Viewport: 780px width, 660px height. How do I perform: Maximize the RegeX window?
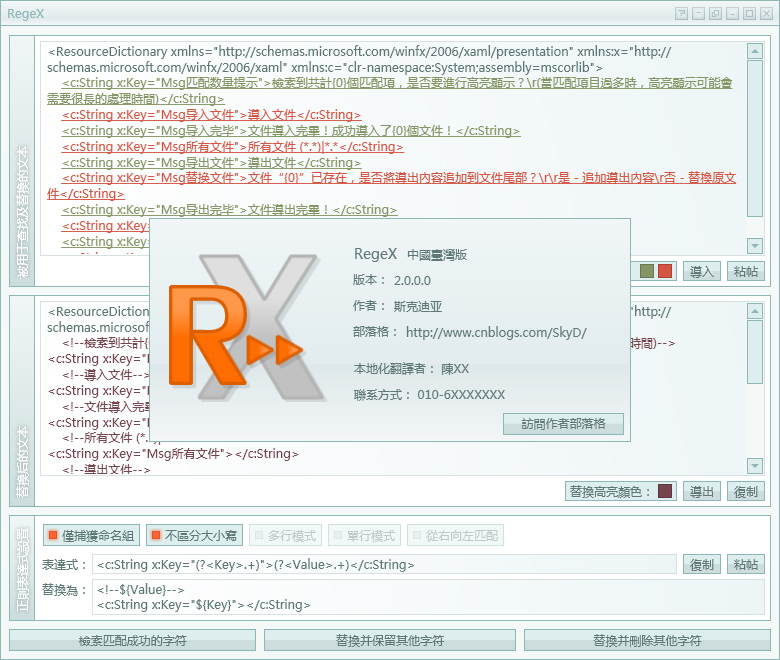(x=749, y=13)
